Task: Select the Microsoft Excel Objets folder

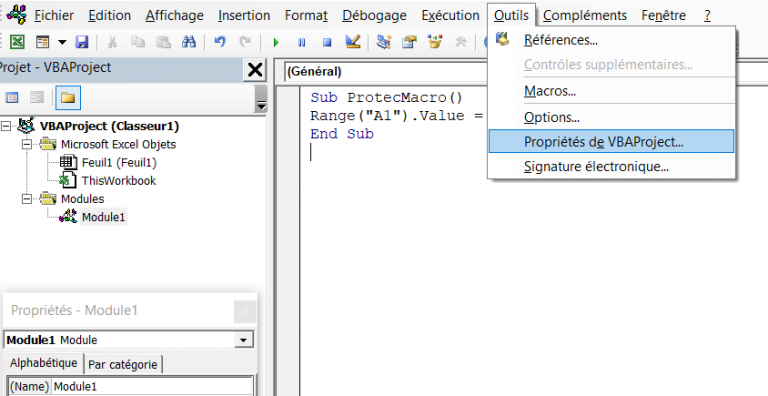Action: tap(118, 145)
